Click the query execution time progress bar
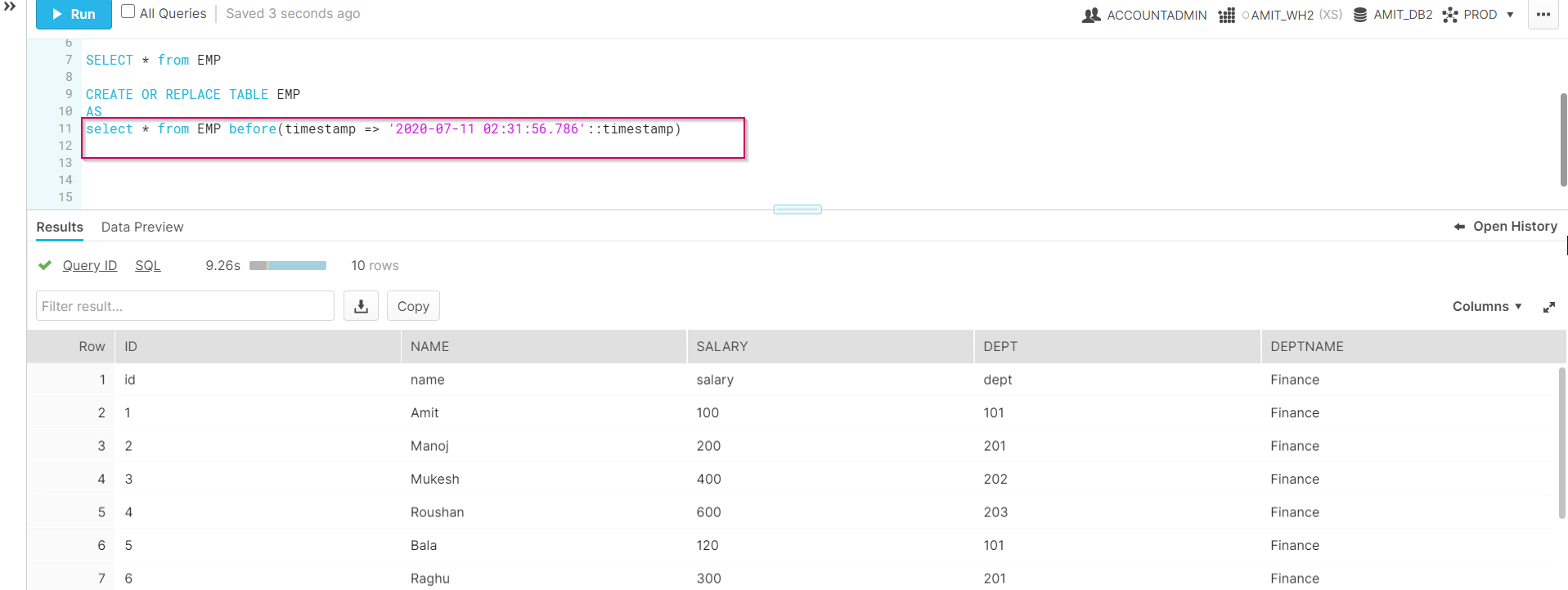This screenshot has height=590, width=1568. [288, 265]
